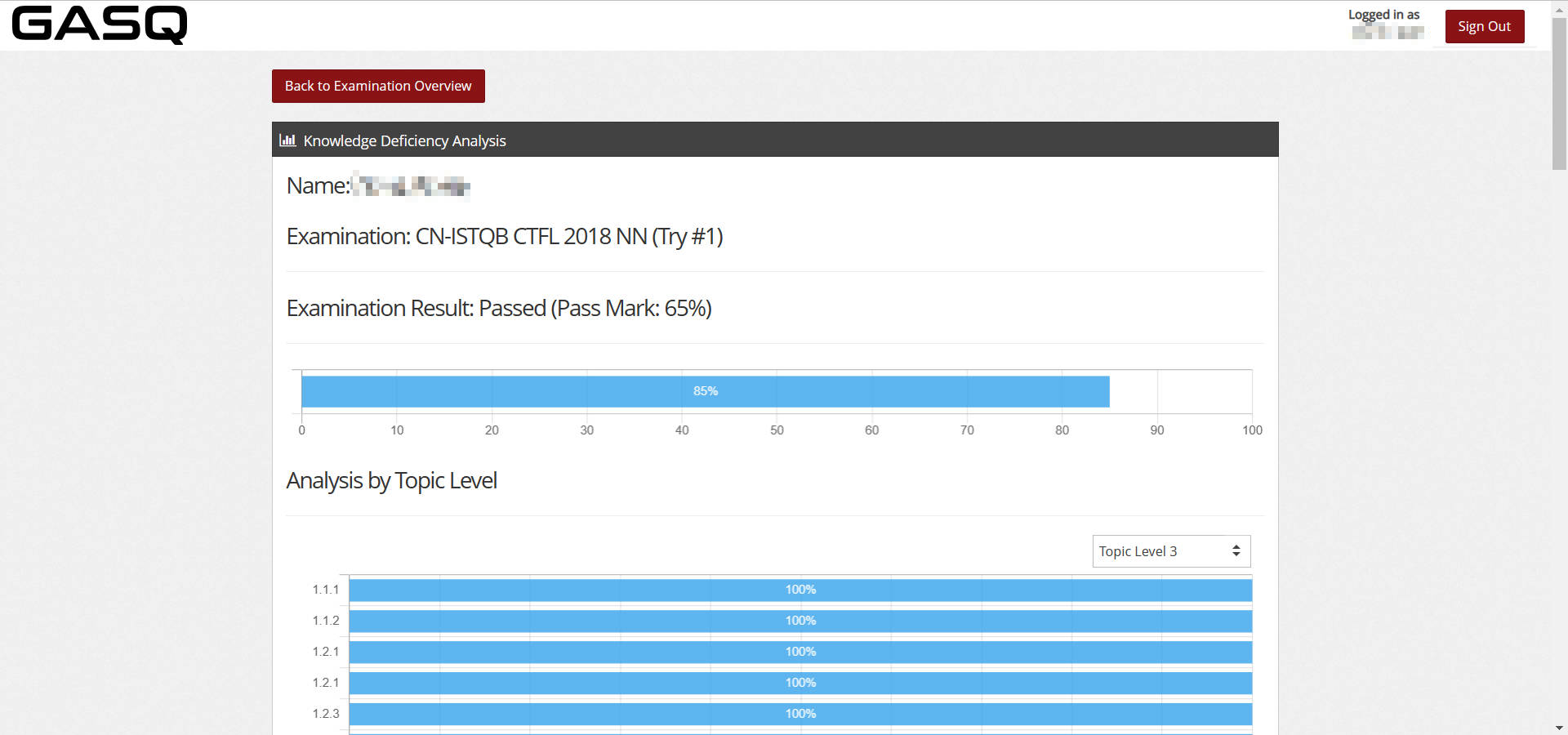Click 'Examination Result: Passed (Pass Mark: 65%)' text
This screenshot has height=735, width=1568.
pyautogui.click(x=499, y=308)
